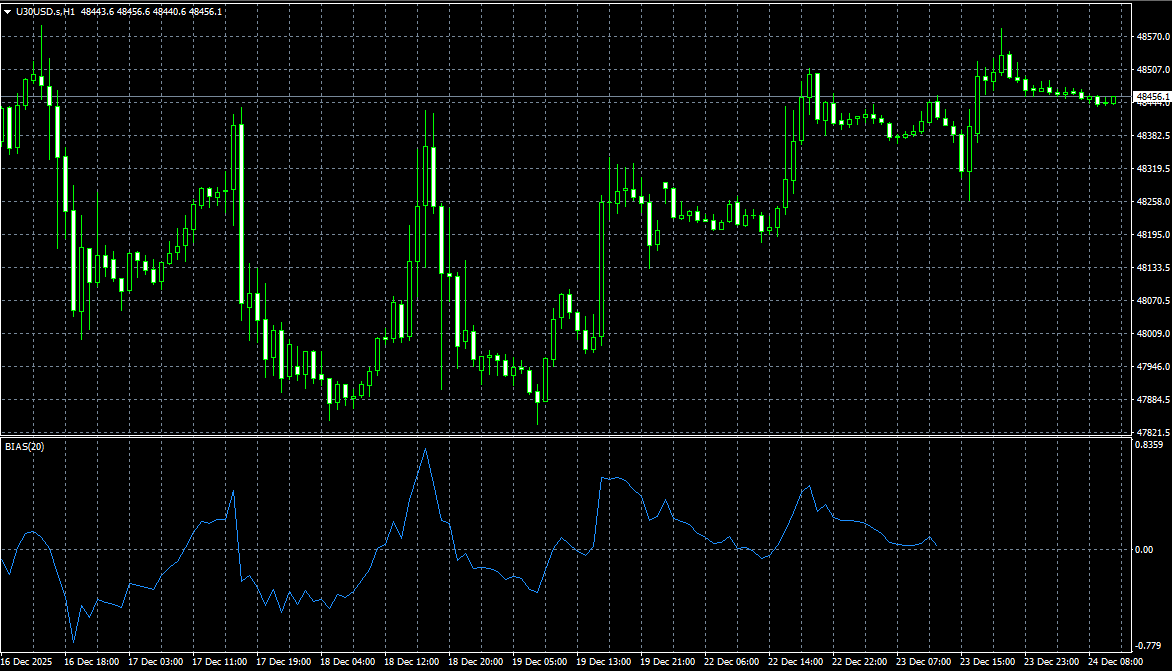
Task: Click the highlighted current price tag 48456.1
Action: [x=1151, y=97]
